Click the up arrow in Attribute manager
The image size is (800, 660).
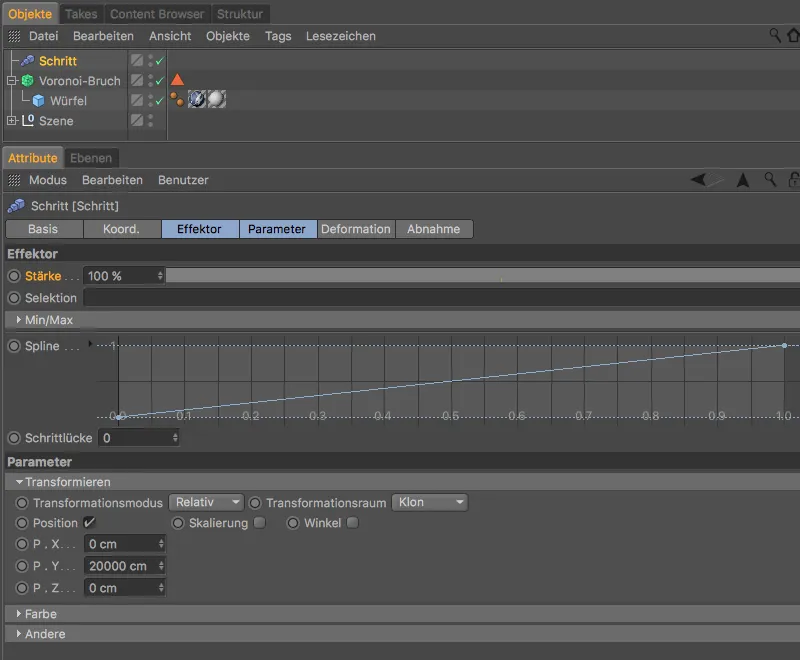tap(743, 180)
